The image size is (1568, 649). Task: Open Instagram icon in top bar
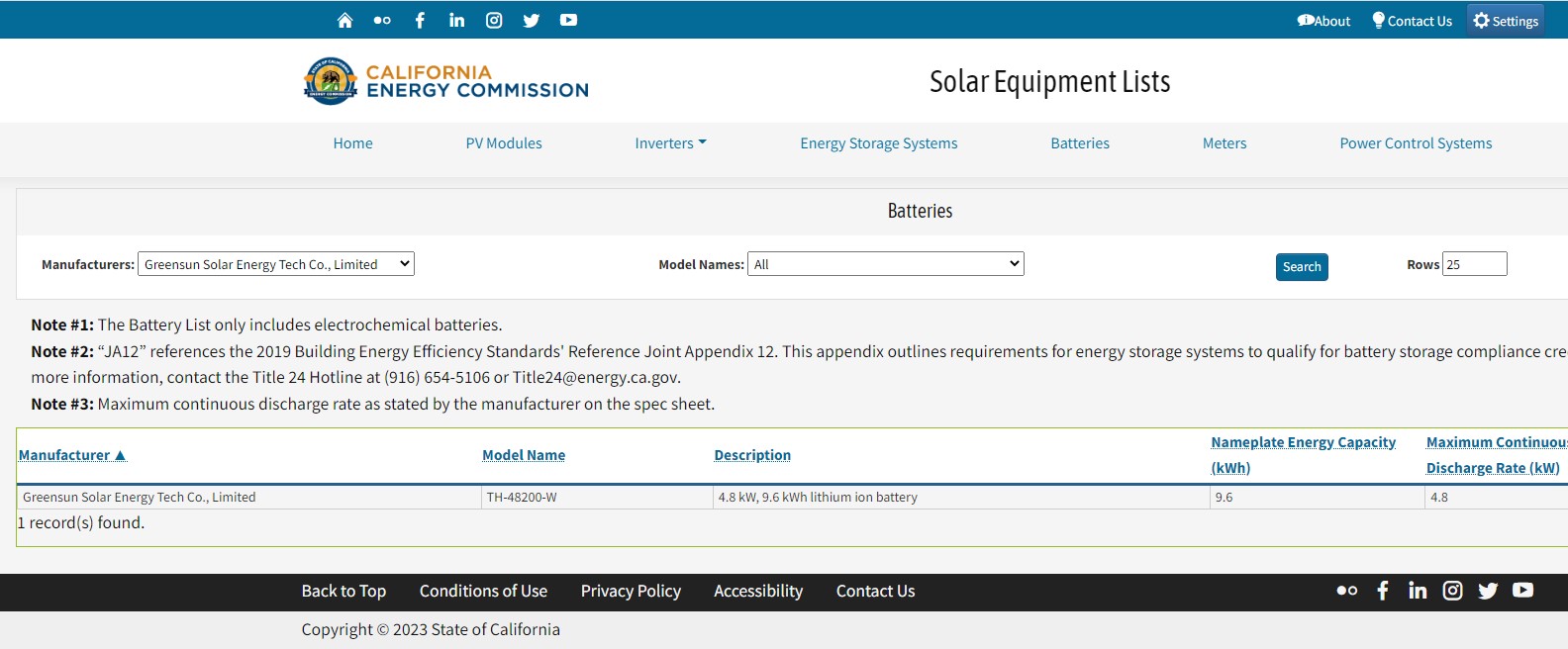(494, 21)
